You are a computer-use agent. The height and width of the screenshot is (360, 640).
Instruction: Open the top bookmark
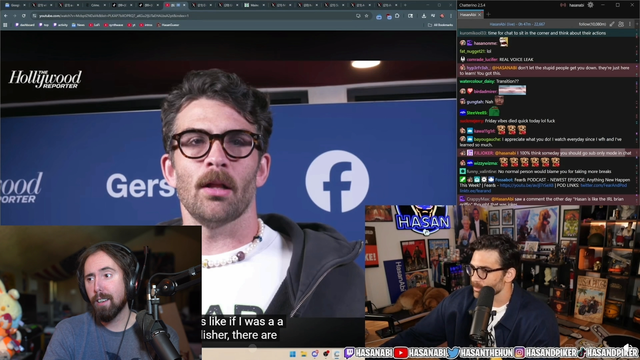44,25
